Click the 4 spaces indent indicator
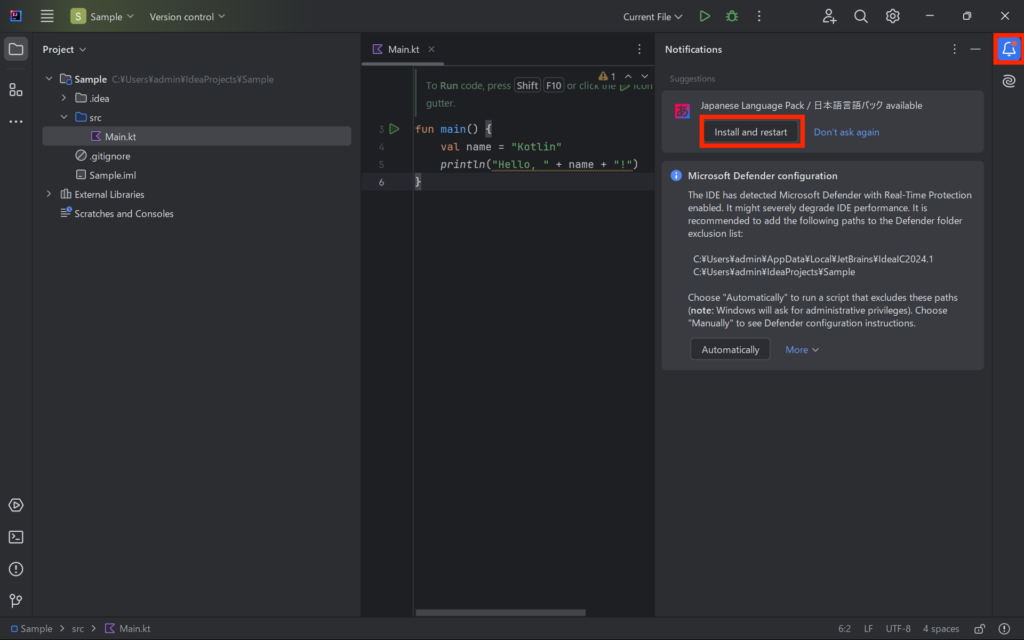 point(940,629)
